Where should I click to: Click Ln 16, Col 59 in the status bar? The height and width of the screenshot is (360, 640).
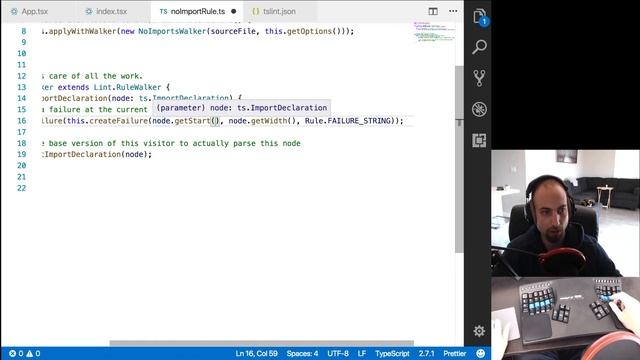pyautogui.click(x=256, y=353)
